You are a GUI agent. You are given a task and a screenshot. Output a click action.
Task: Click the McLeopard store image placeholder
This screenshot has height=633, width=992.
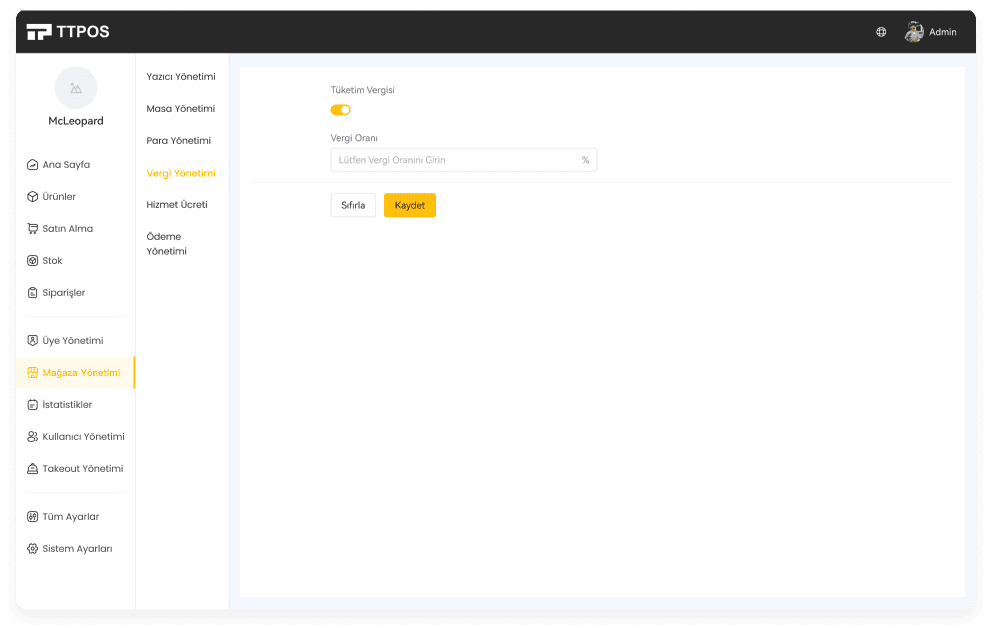[76, 88]
